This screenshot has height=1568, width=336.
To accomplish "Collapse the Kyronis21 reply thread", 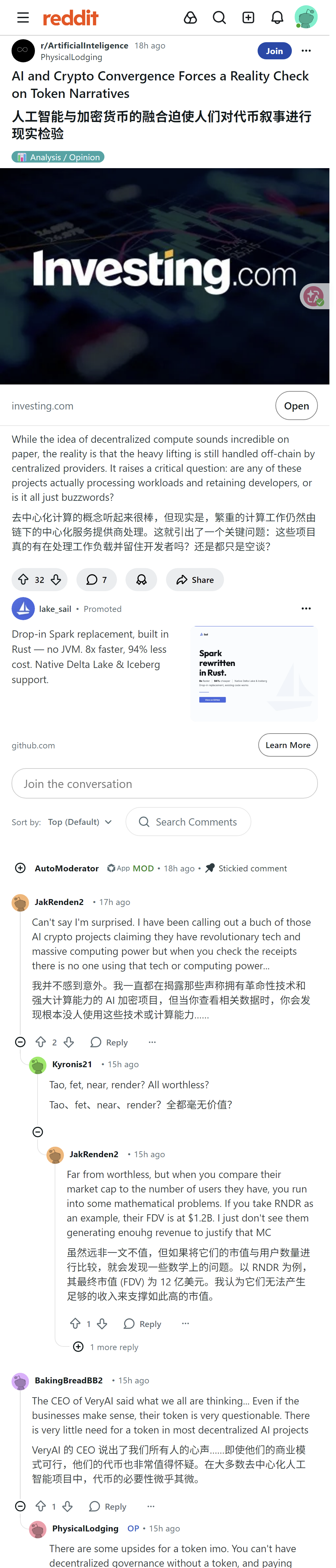I will pyautogui.click(x=38, y=1132).
